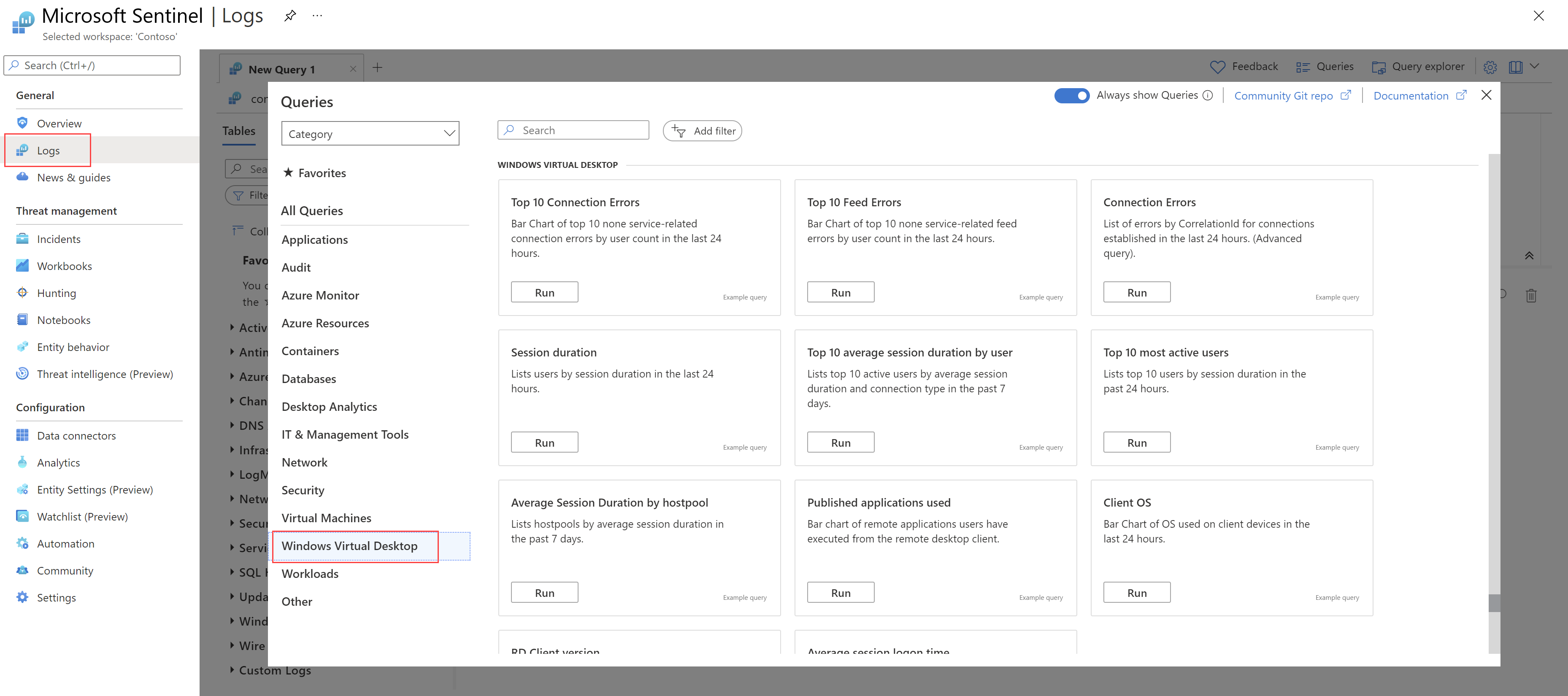1568x696 pixels.
Task: Click the Add filter button
Action: [x=703, y=131]
